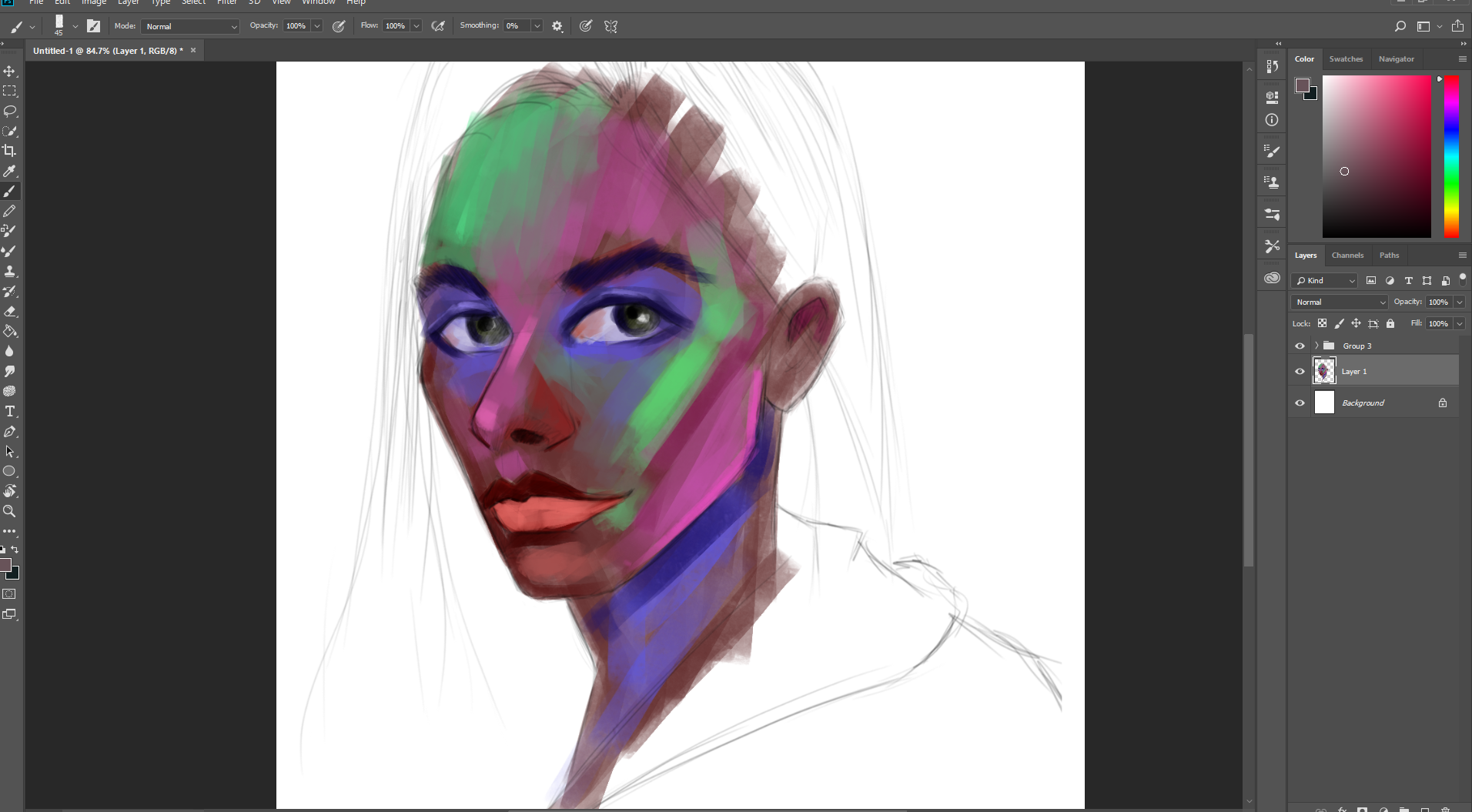Expand the Group 3 folder

pyautogui.click(x=1316, y=346)
